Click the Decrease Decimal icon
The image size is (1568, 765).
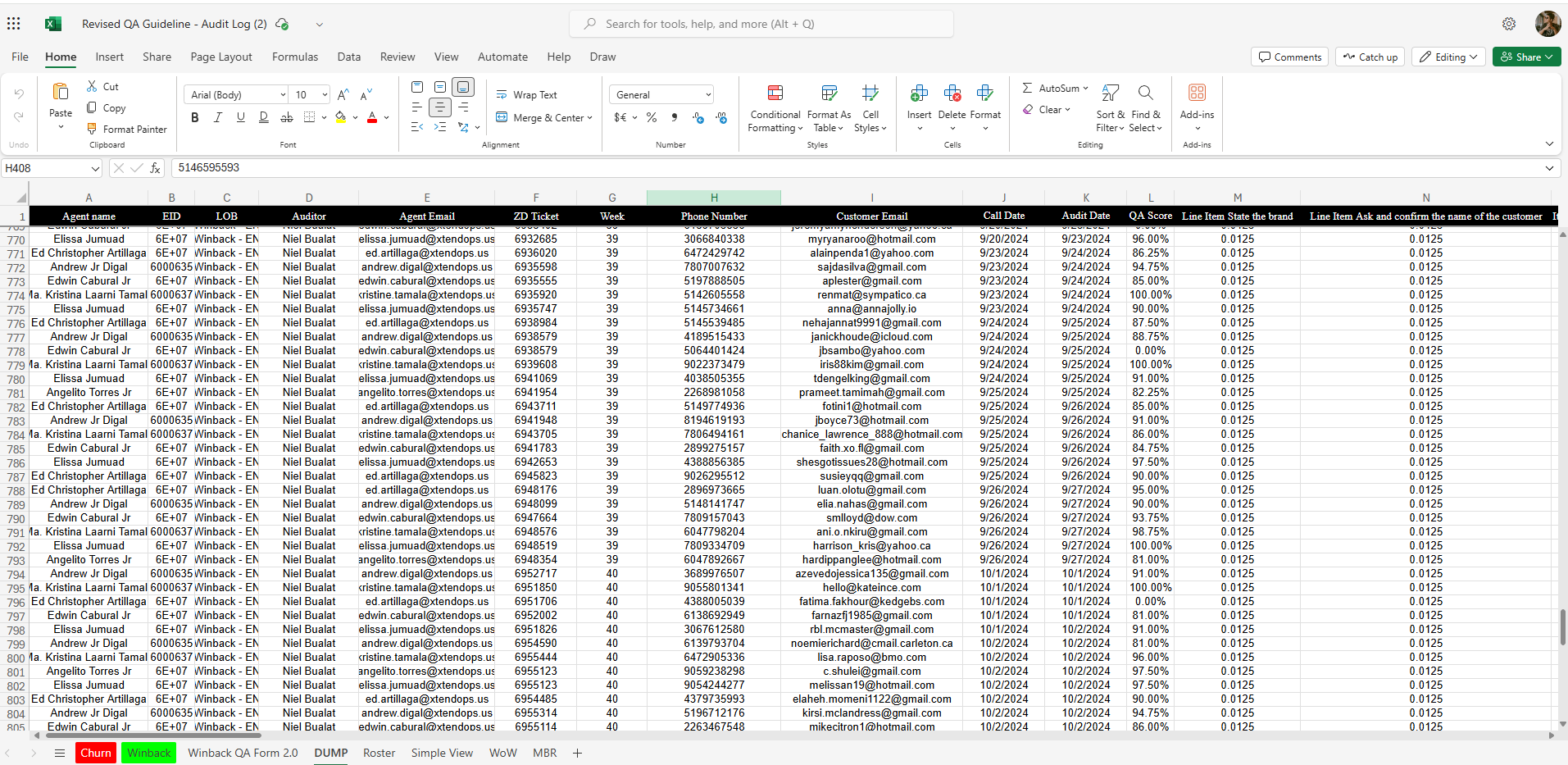(721, 118)
